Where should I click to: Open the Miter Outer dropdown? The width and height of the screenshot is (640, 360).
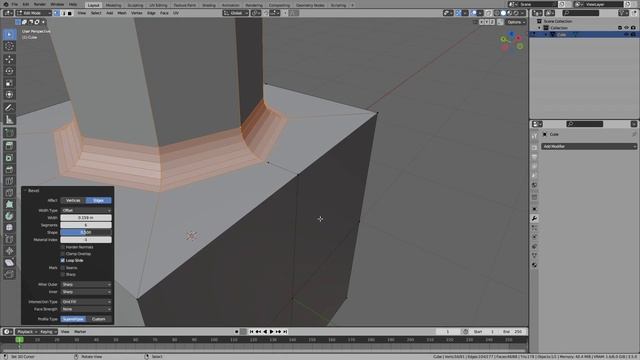click(86, 284)
